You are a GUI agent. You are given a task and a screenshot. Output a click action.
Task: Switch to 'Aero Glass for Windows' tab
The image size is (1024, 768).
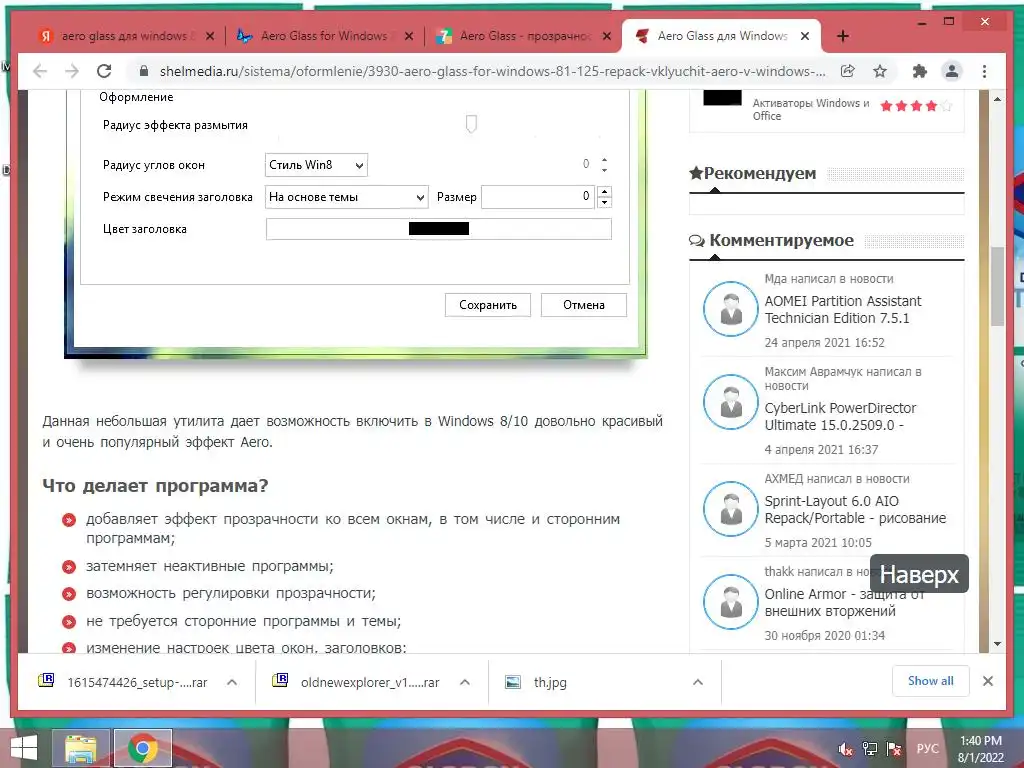point(324,36)
